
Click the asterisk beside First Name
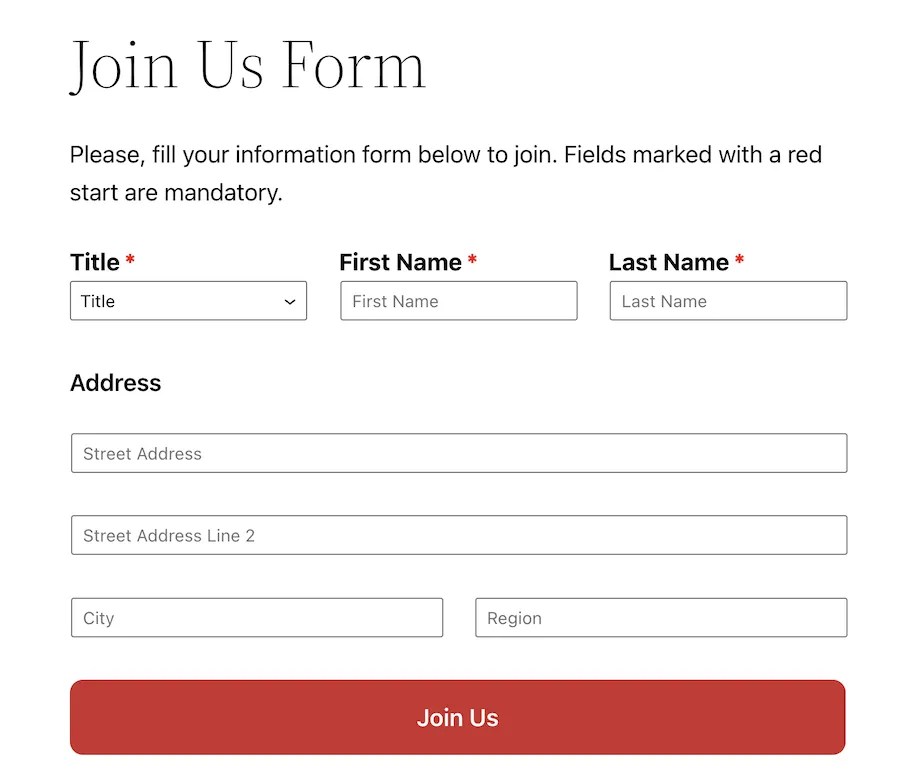(x=470, y=262)
